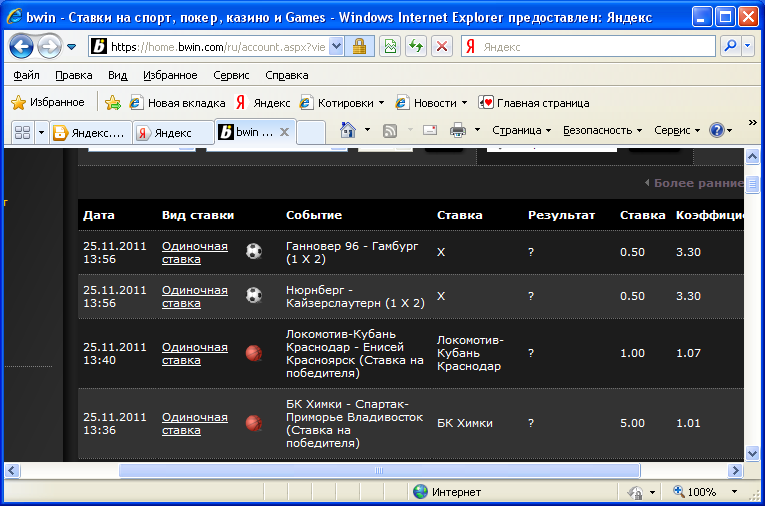Screen dimensions: 765x506
Task: Open protected mode status icon in status bar
Action: tap(635, 492)
